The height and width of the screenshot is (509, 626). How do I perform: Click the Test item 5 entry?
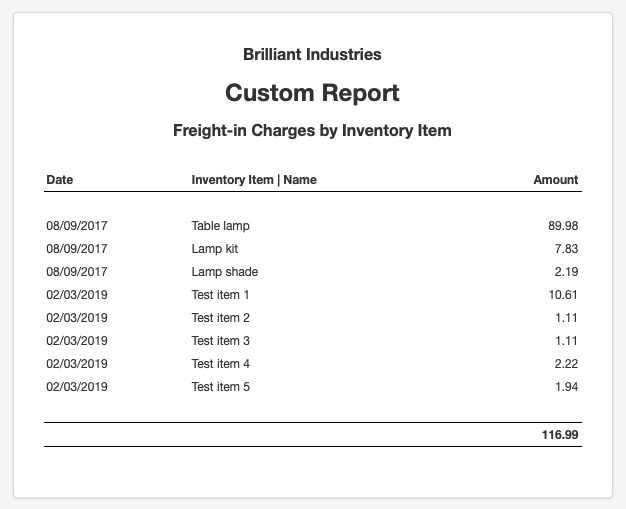(x=220, y=387)
